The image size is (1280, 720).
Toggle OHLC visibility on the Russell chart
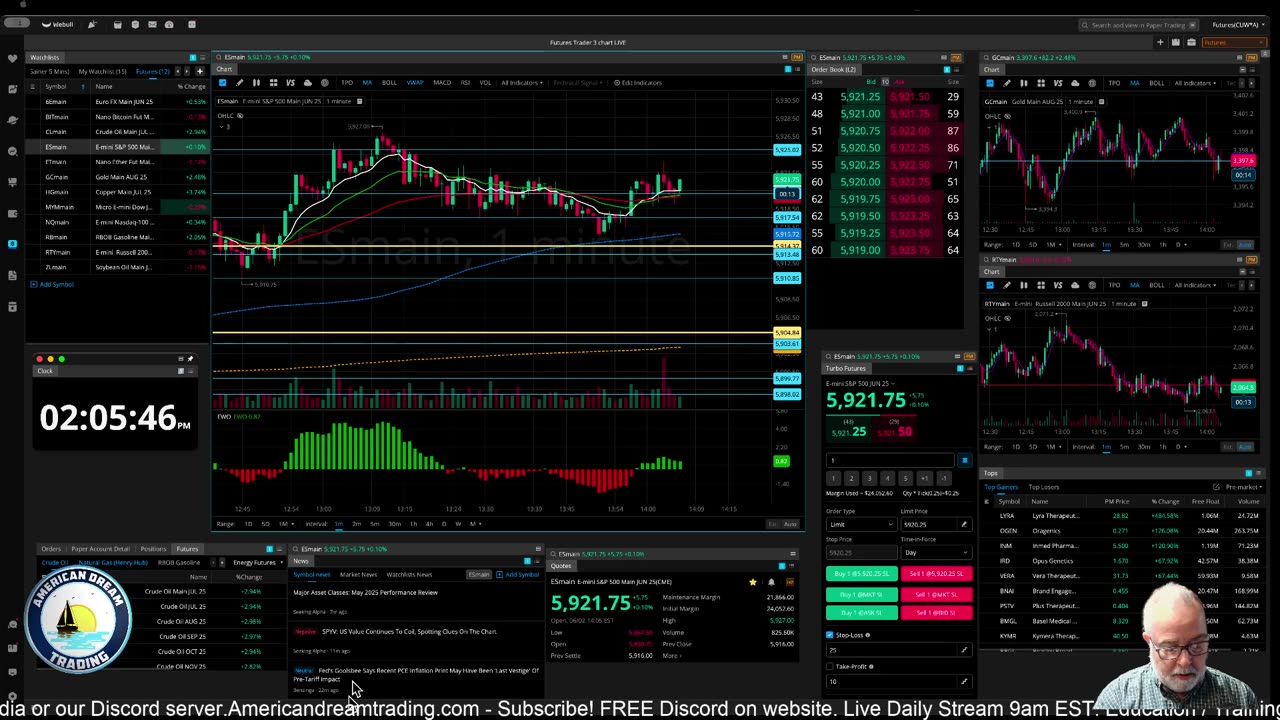[1007, 318]
